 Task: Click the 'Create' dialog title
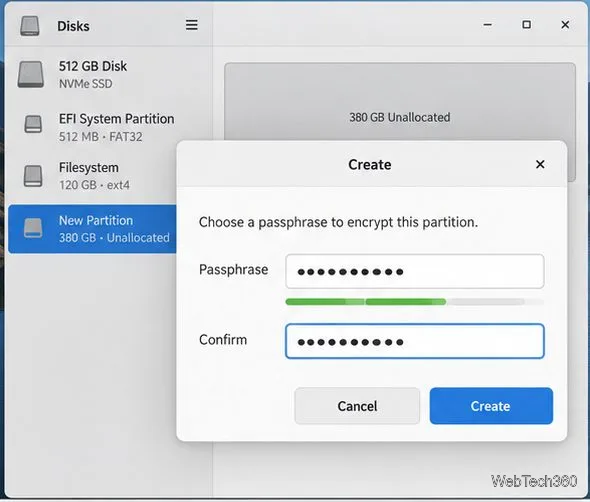click(370, 164)
